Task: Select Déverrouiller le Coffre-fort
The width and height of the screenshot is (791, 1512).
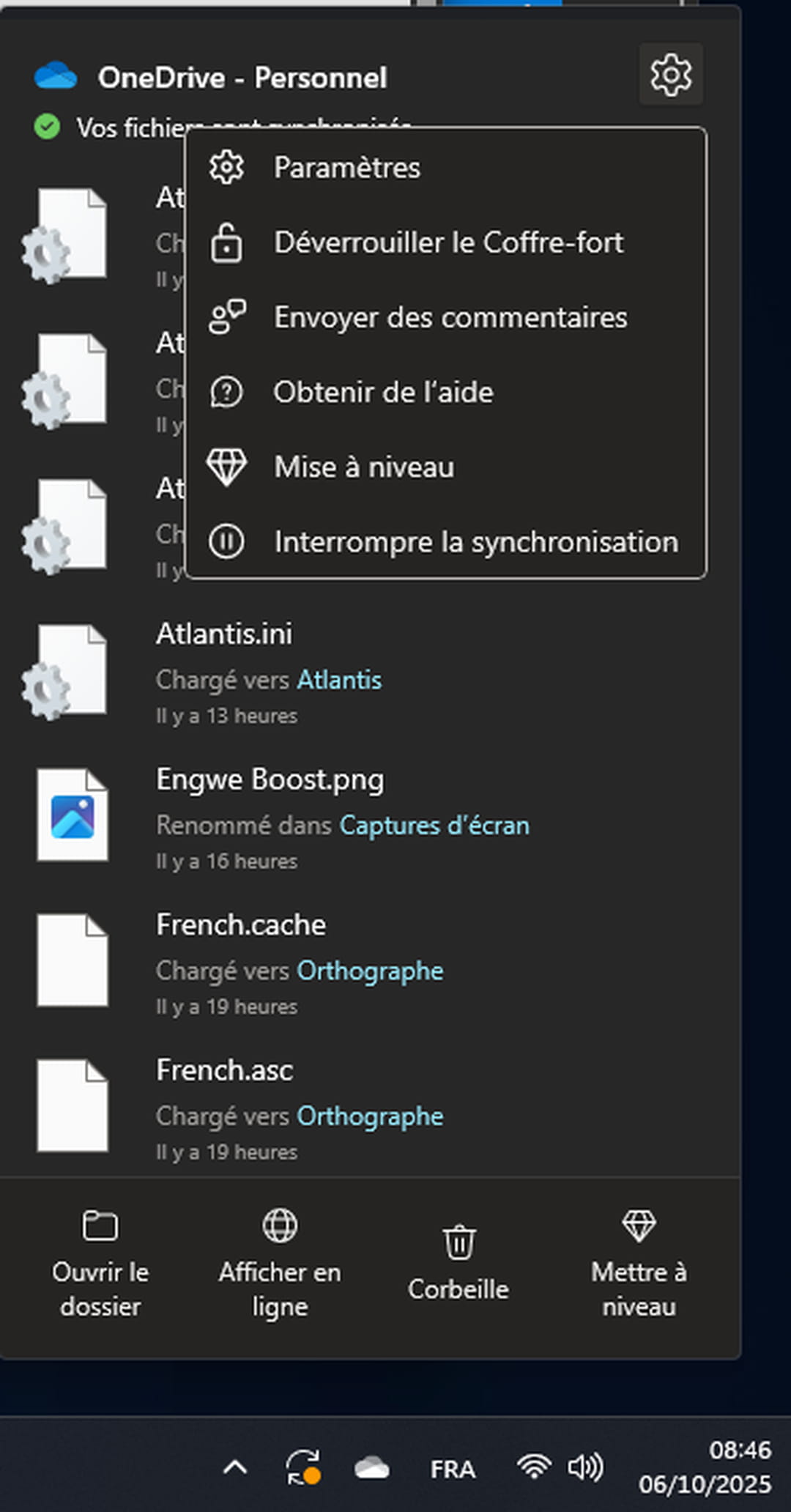Action: click(x=448, y=242)
